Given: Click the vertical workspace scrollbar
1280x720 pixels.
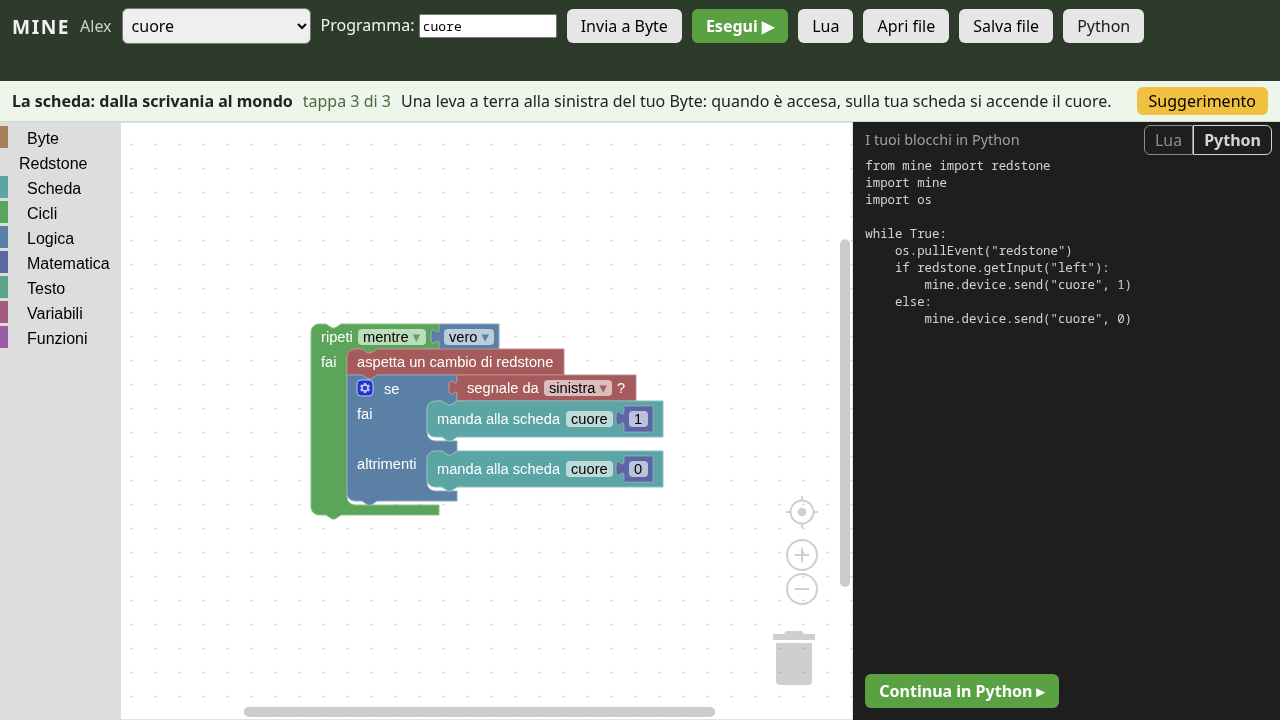Looking at the screenshot, I should point(845,412).
